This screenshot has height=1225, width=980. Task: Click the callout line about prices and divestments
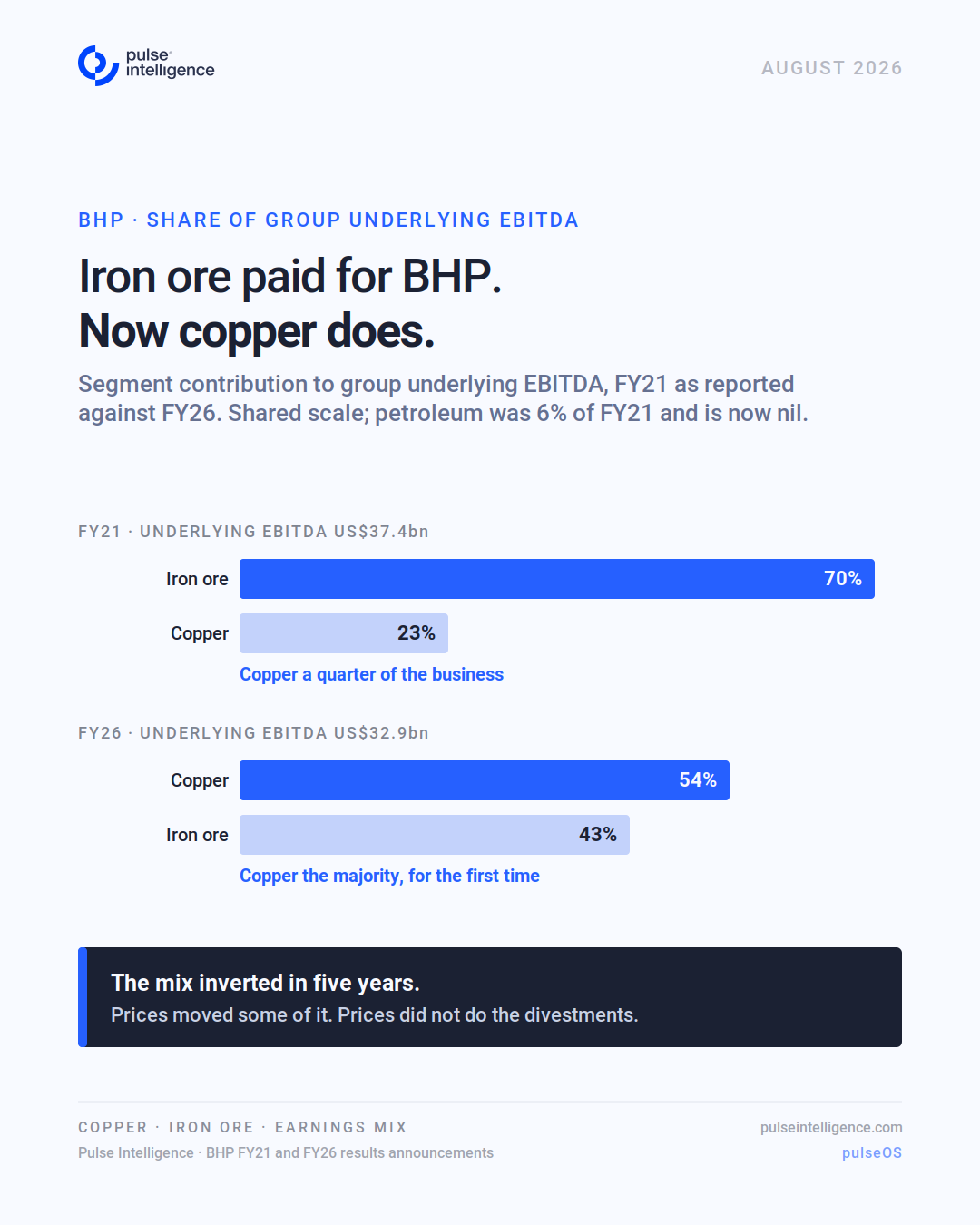(x=375, y=1014)
